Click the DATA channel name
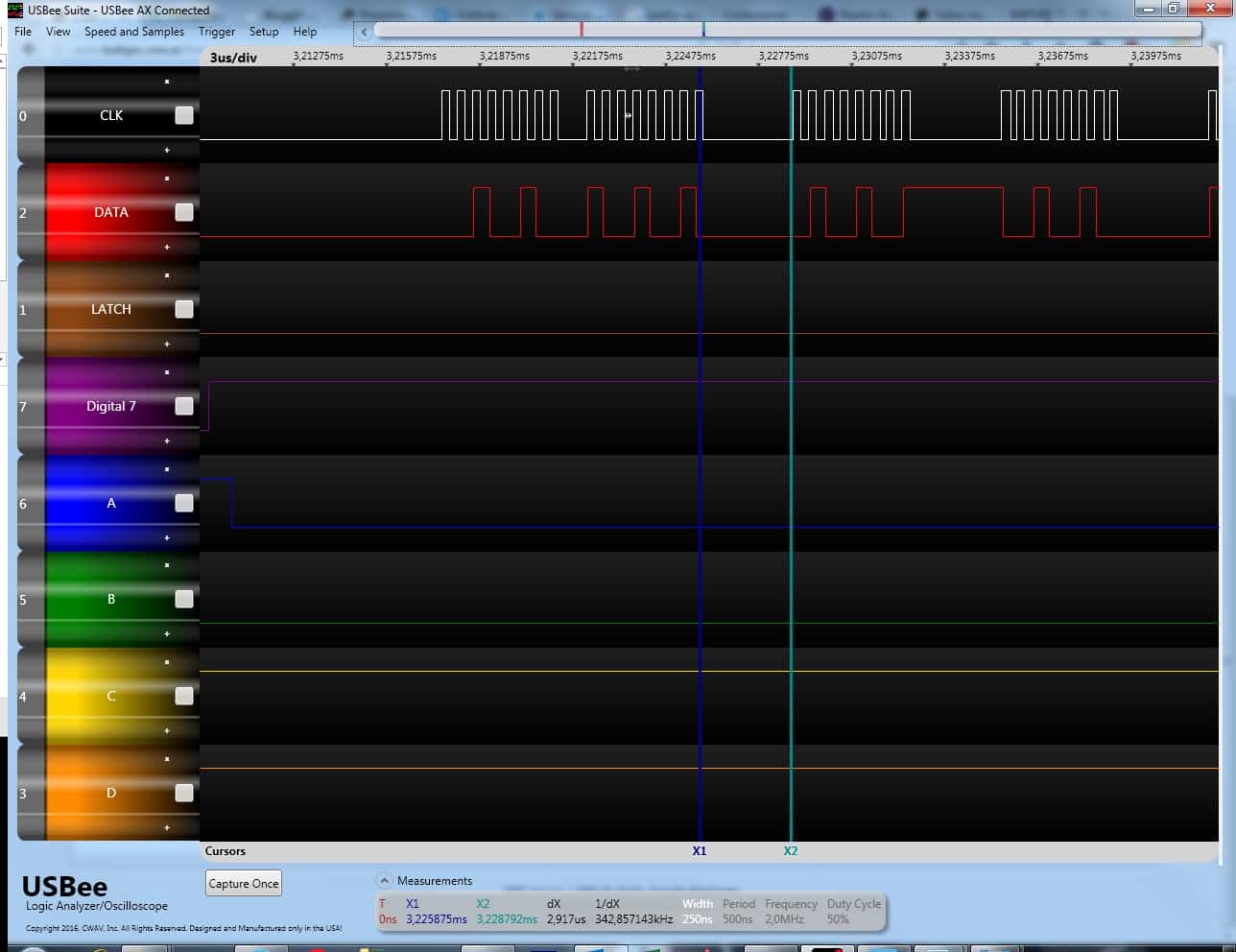Viewport: 1236px width, 952px height. 111,212
